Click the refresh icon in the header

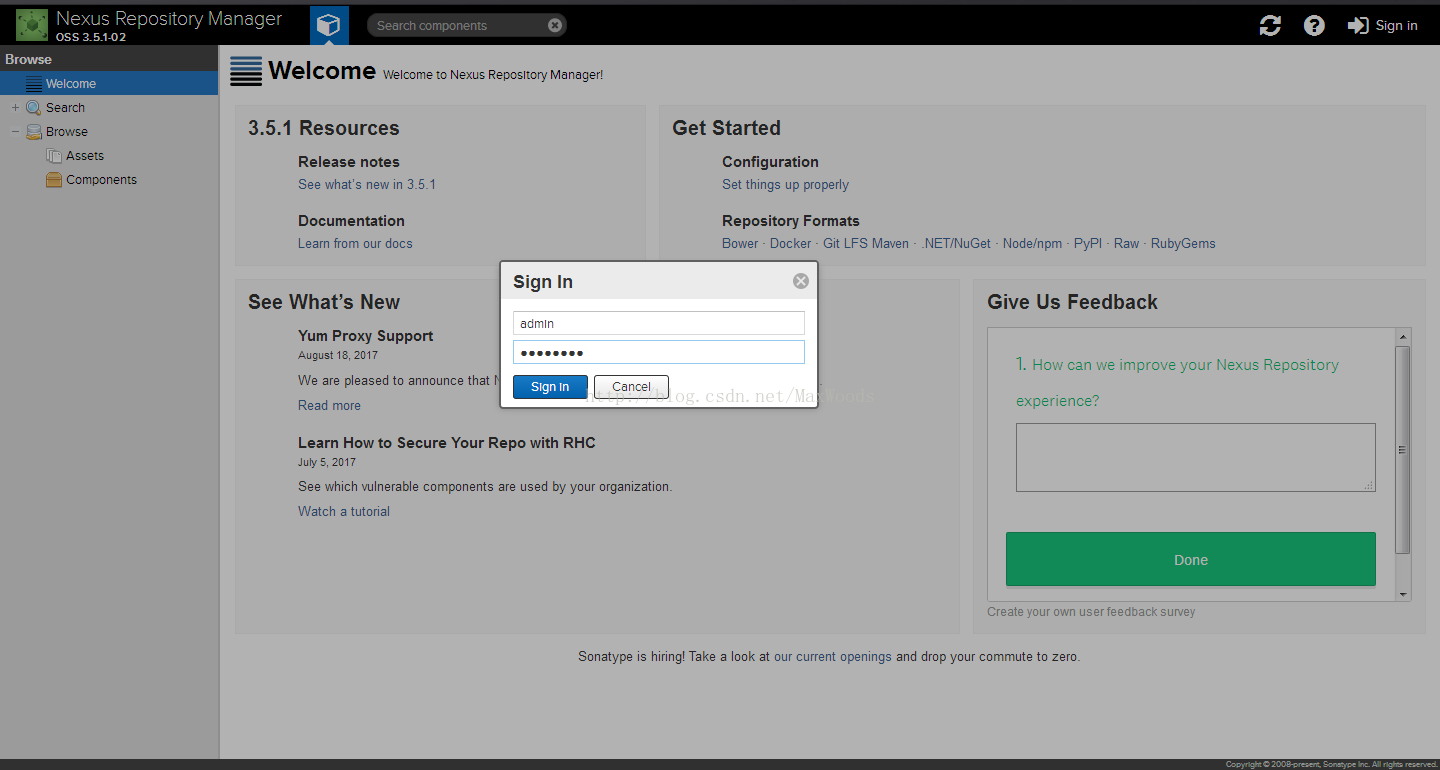click(1270, 26)
